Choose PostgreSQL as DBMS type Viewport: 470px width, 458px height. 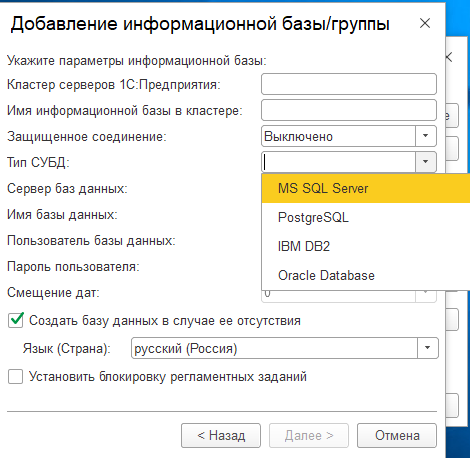(x=366, y=218)
